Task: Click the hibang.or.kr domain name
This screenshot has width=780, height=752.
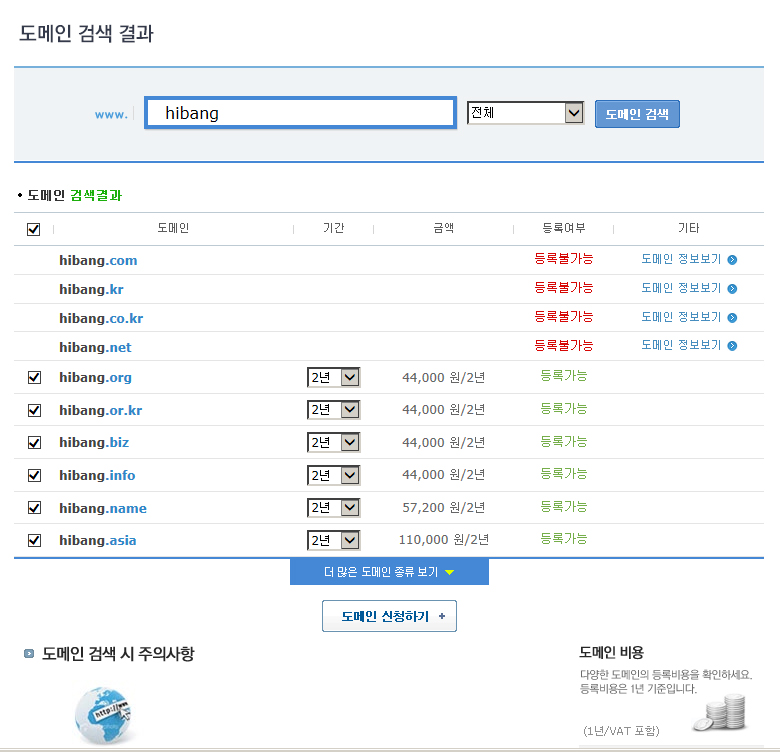Action: click(100, 410)
